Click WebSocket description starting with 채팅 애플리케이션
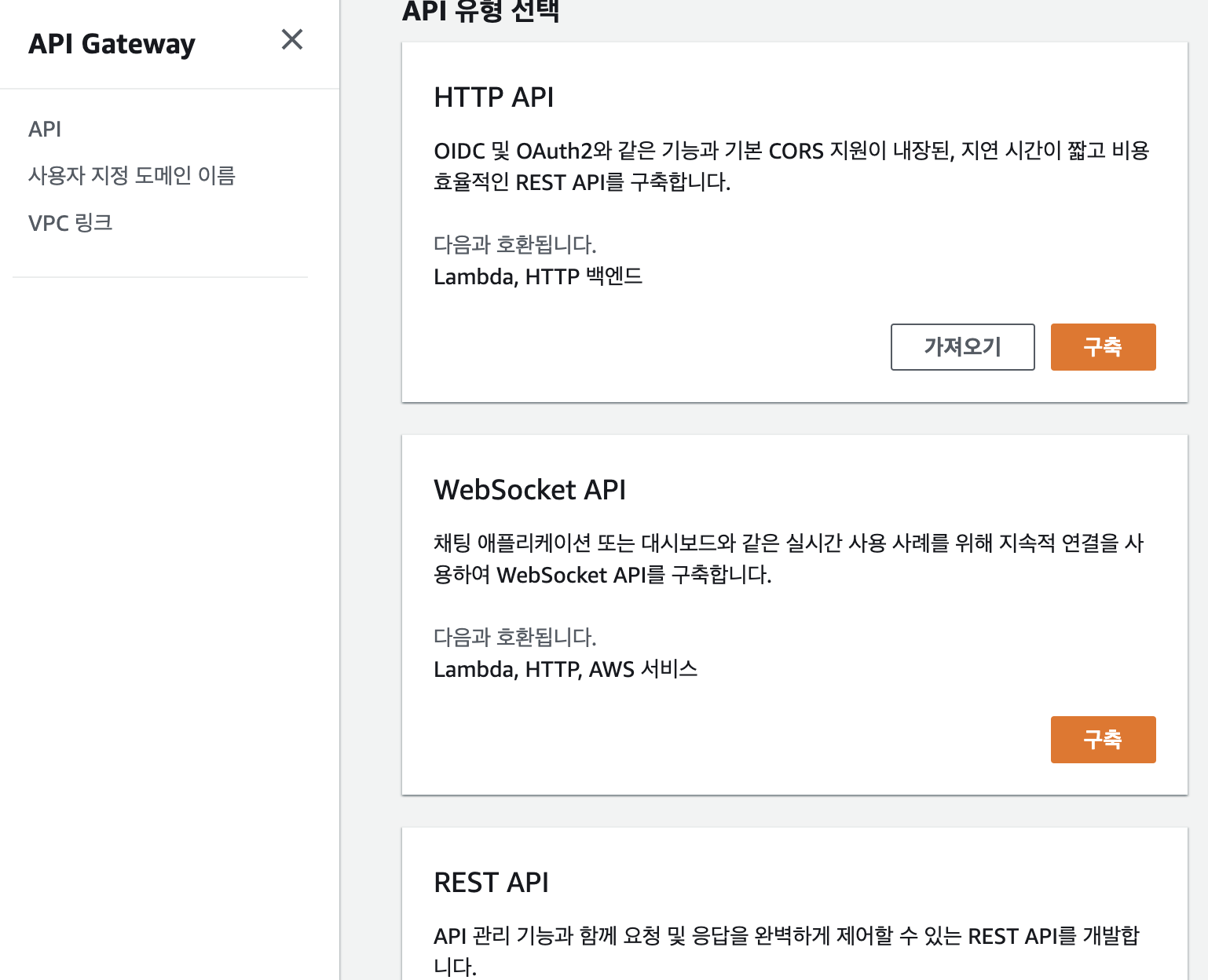The width and height of the screenshot is (1208, 980). (x=789, y=559)
